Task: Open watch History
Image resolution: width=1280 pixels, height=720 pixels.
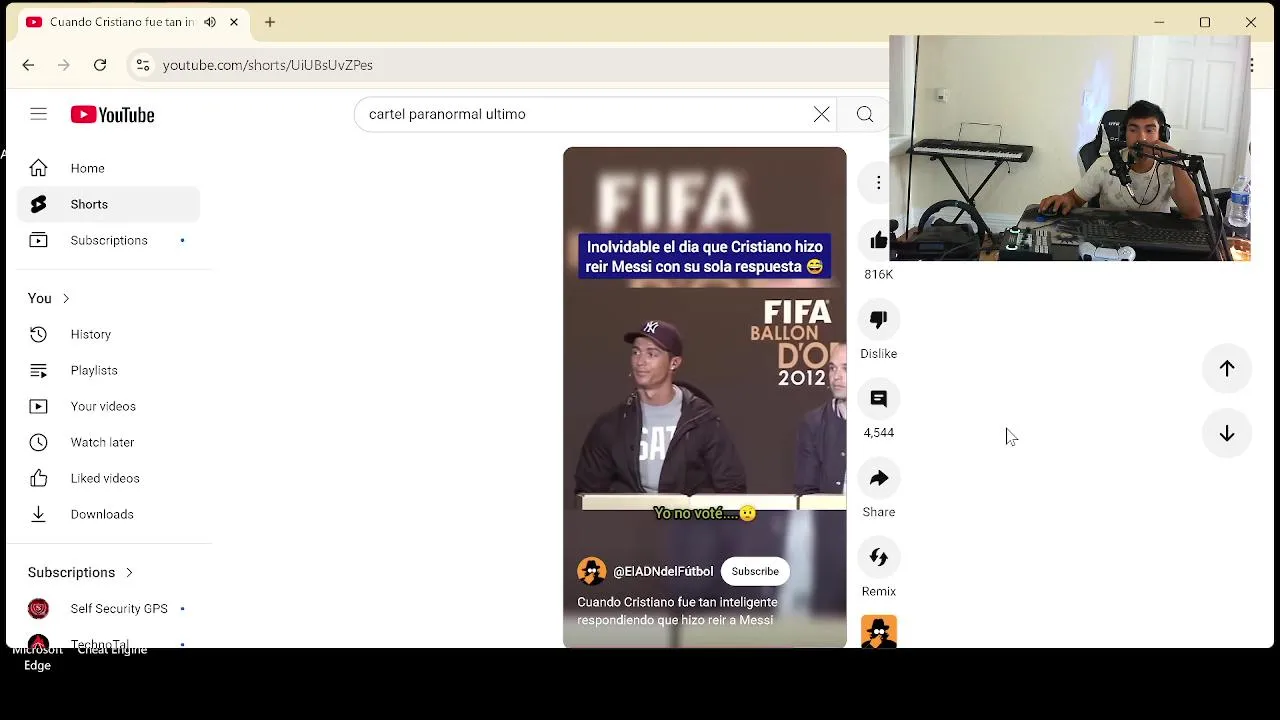Action: [x=108, y=334]
